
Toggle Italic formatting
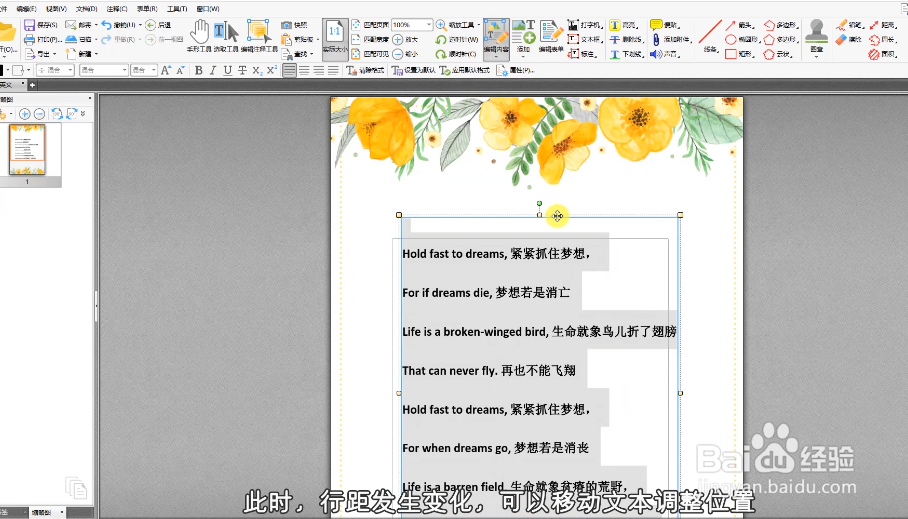click(x=213, y=70)
